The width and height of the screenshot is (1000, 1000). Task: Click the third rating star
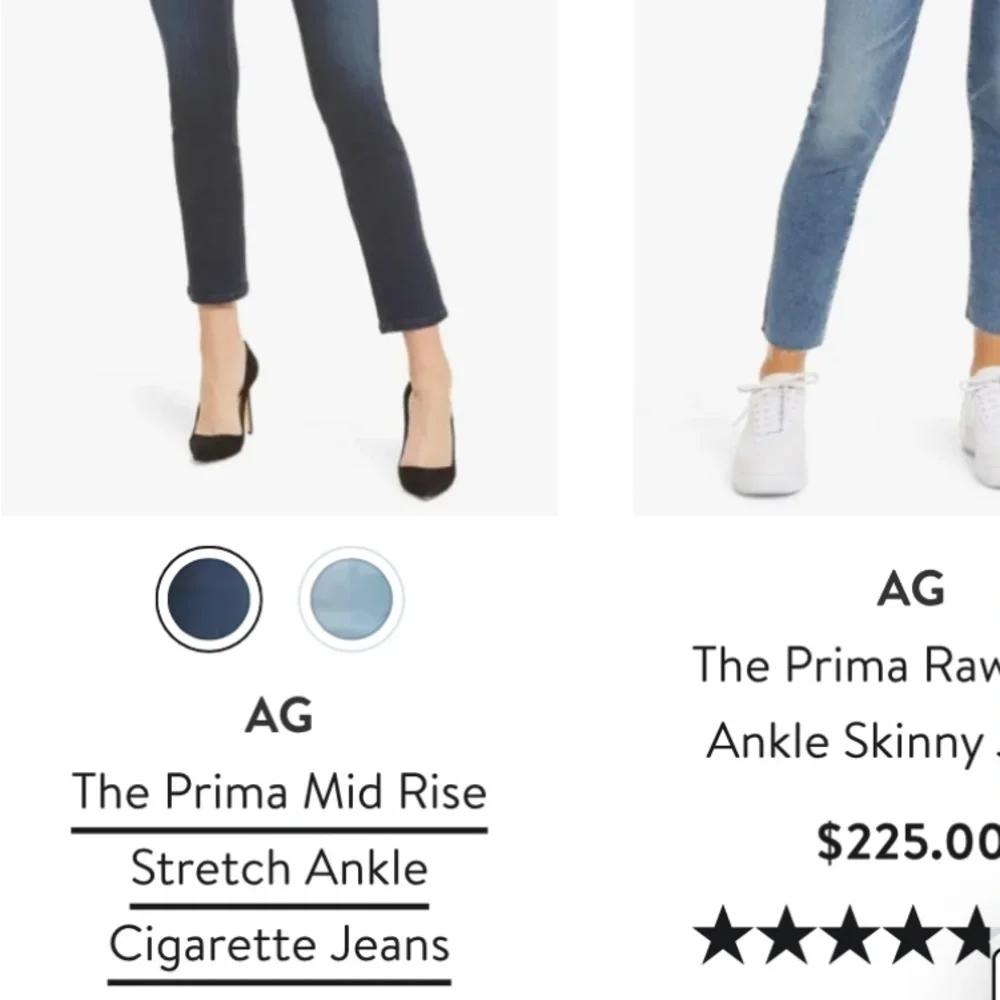pos(850,935)
